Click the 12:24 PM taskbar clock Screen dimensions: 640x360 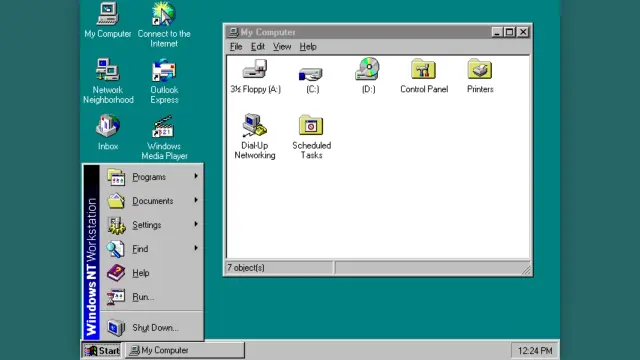point(535,351)
